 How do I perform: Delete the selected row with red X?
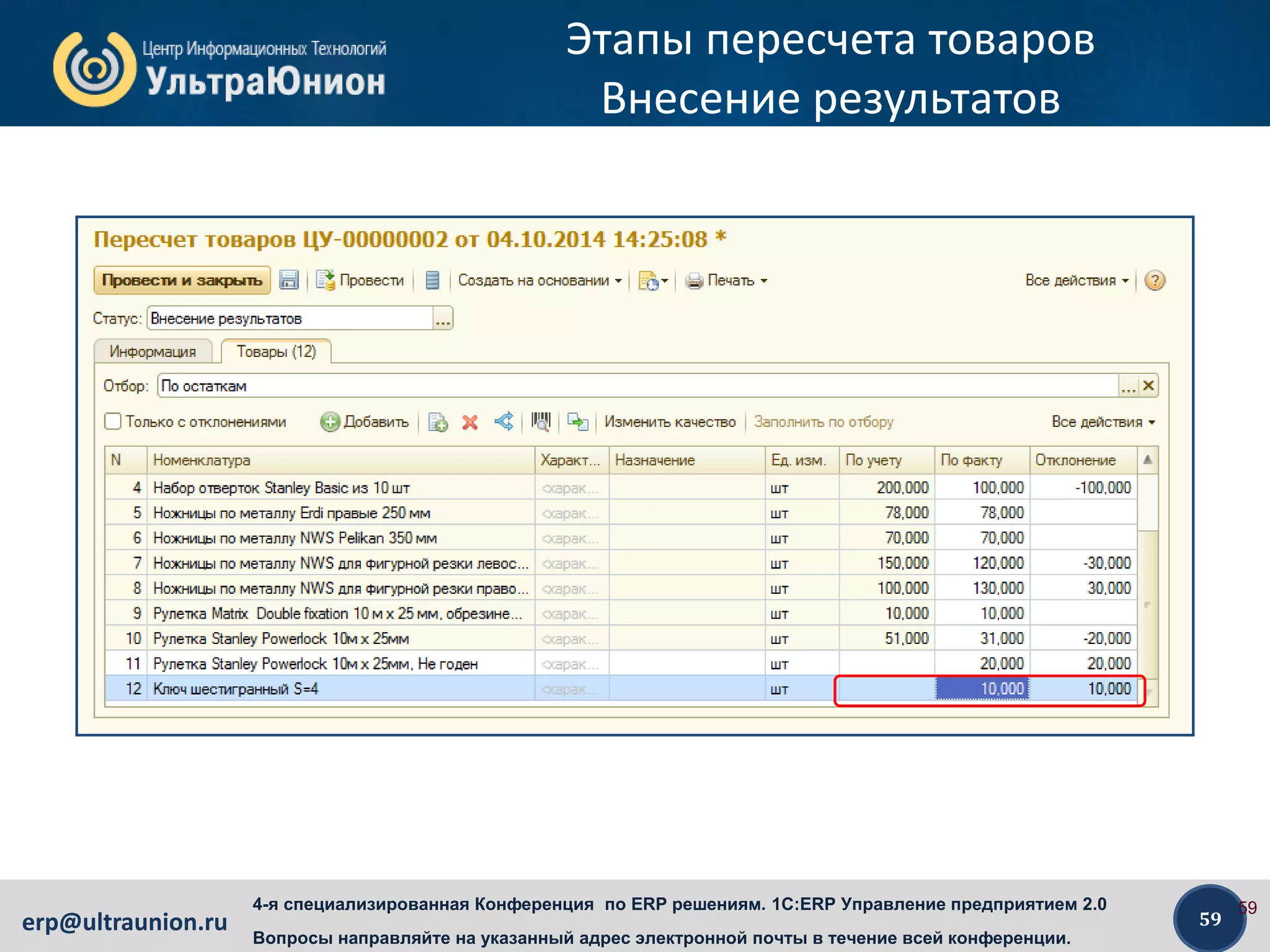[x=470, y=422]
